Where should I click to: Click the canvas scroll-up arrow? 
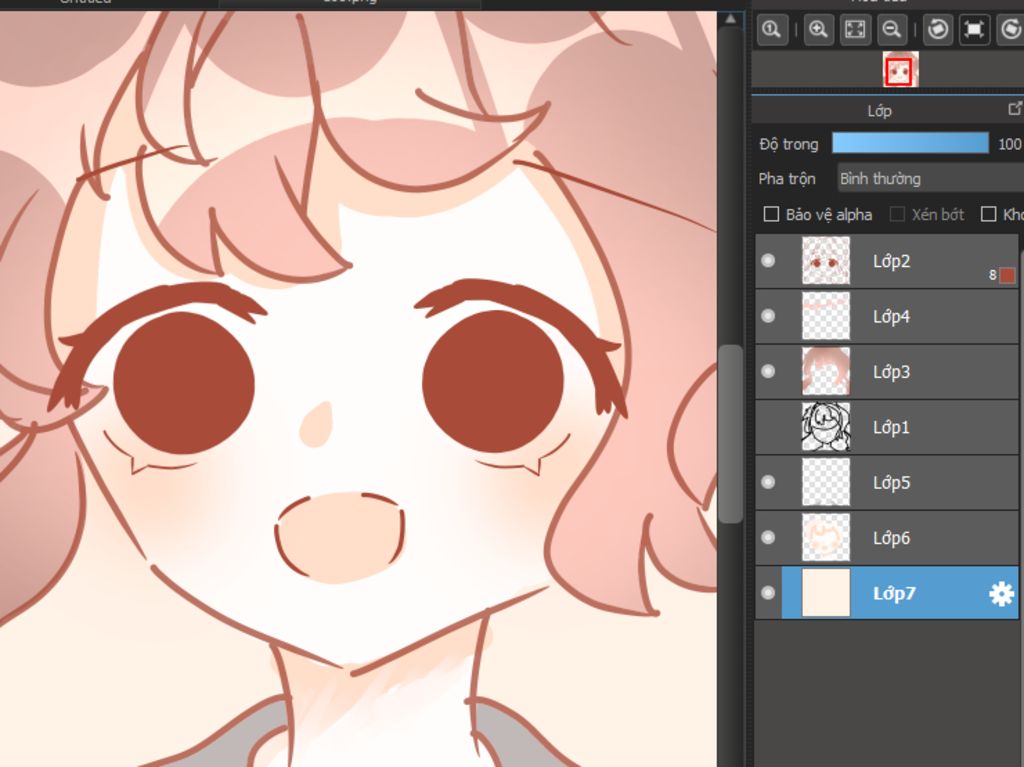point(730,19)
